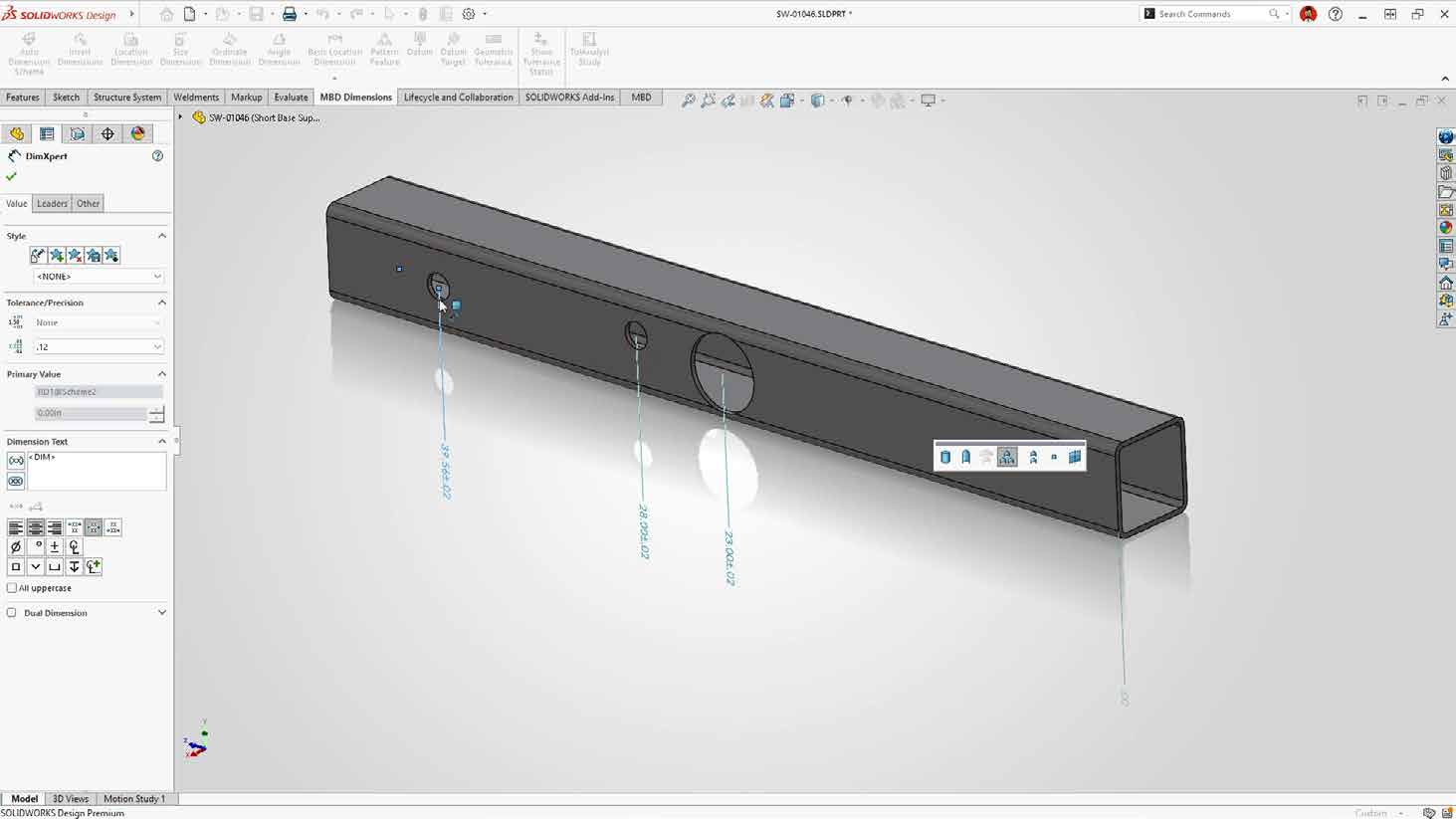Collapse the Style section
Image resolution: width=1456 pixels, height=819 pixels.
coord(161,236)
